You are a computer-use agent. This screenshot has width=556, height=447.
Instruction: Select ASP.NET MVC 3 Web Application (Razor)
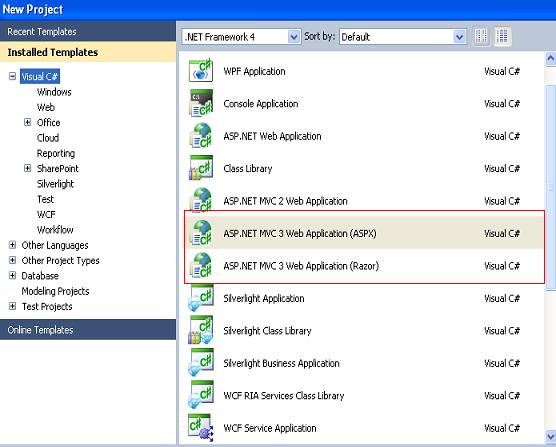[x=364, y=266]
